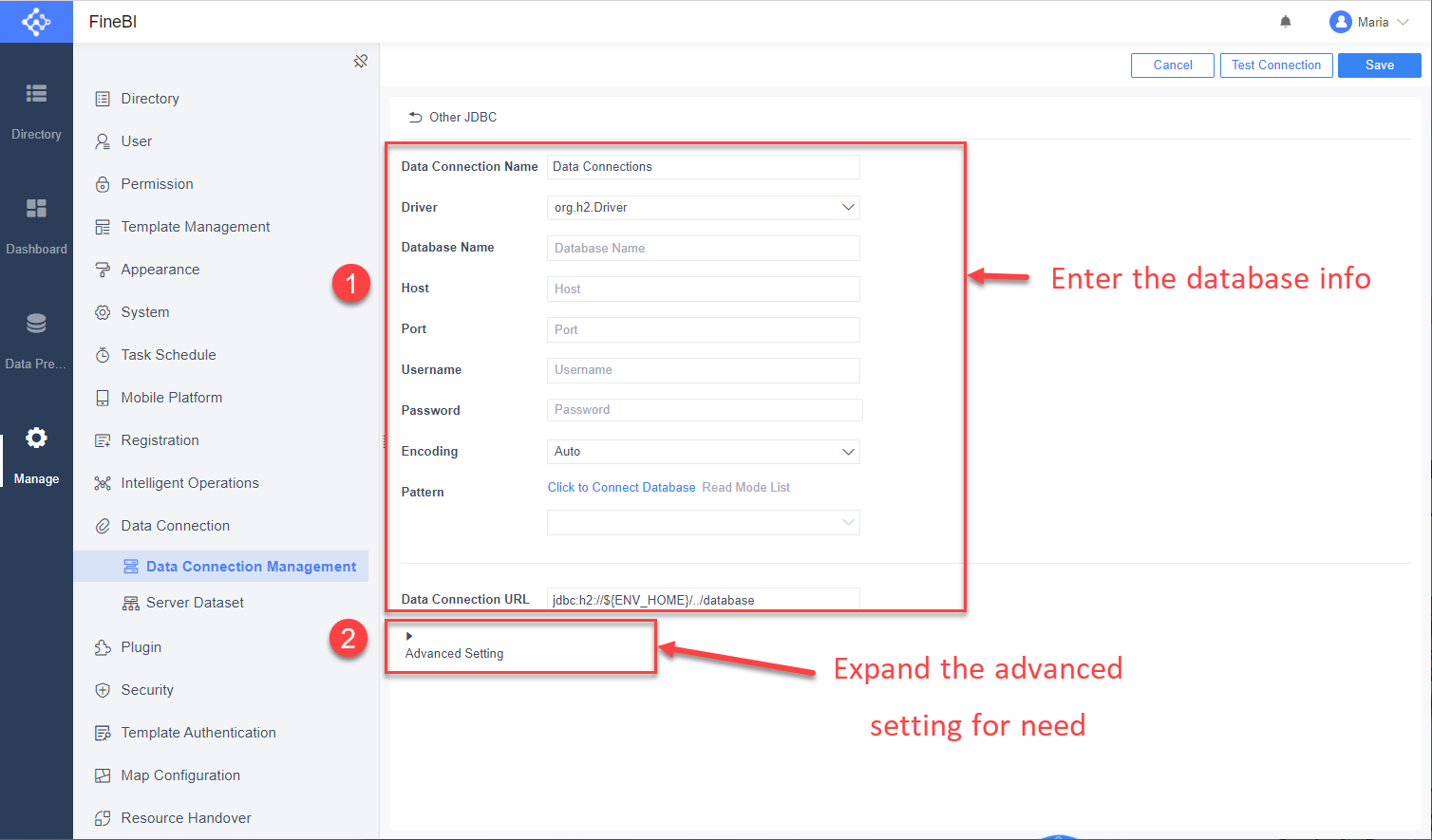Click the FineBI logo
The height and width of the screenshot is (840, 1432).
36,21
